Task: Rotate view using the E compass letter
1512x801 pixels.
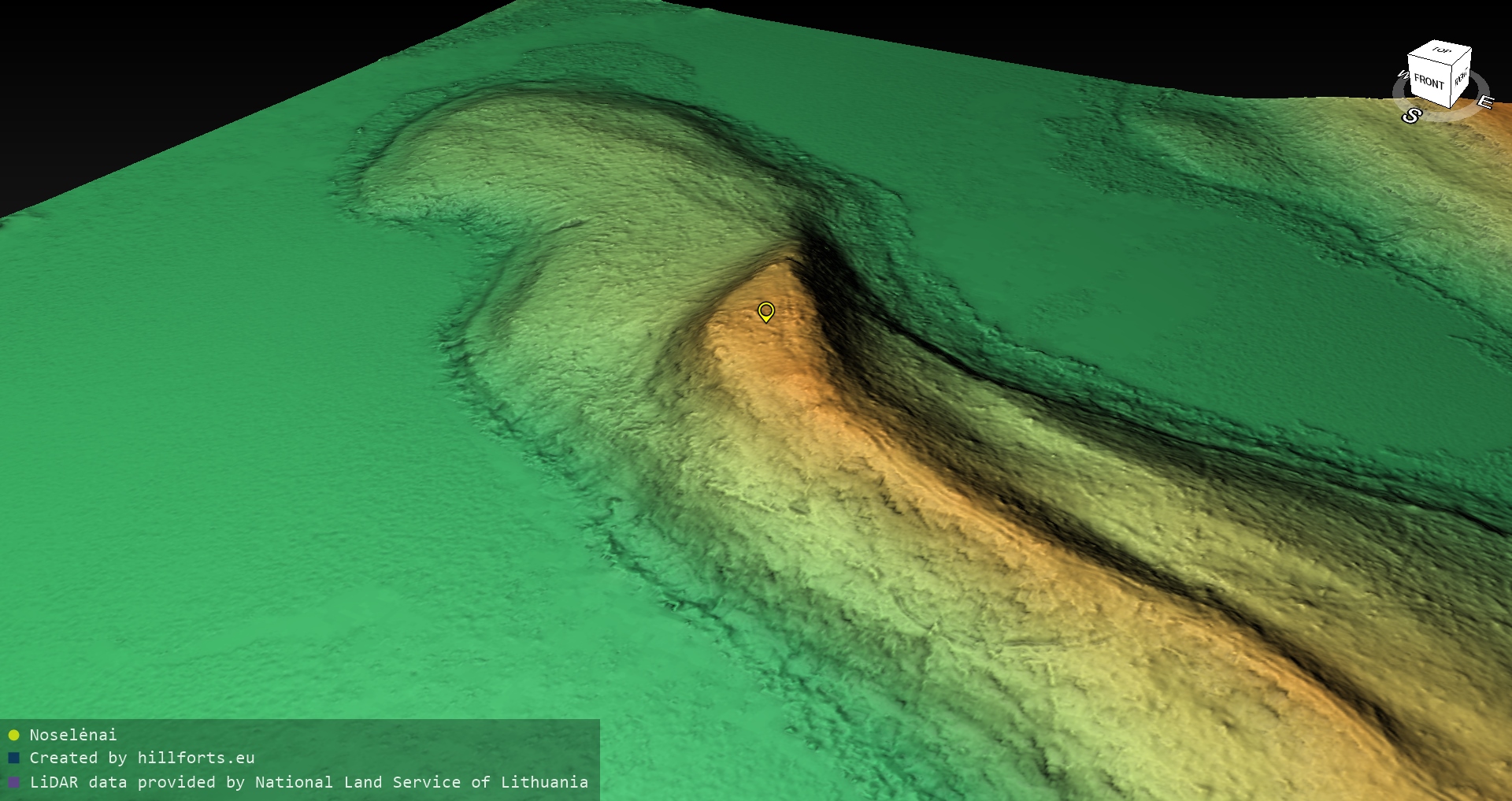Action: pyautogui.click(x=1484, y=102)
